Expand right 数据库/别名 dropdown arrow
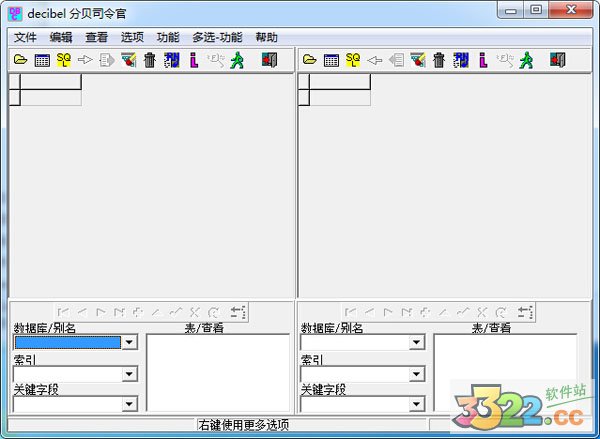Image resolution: width=600 pixels, height=439 pixels. (417, 342)
